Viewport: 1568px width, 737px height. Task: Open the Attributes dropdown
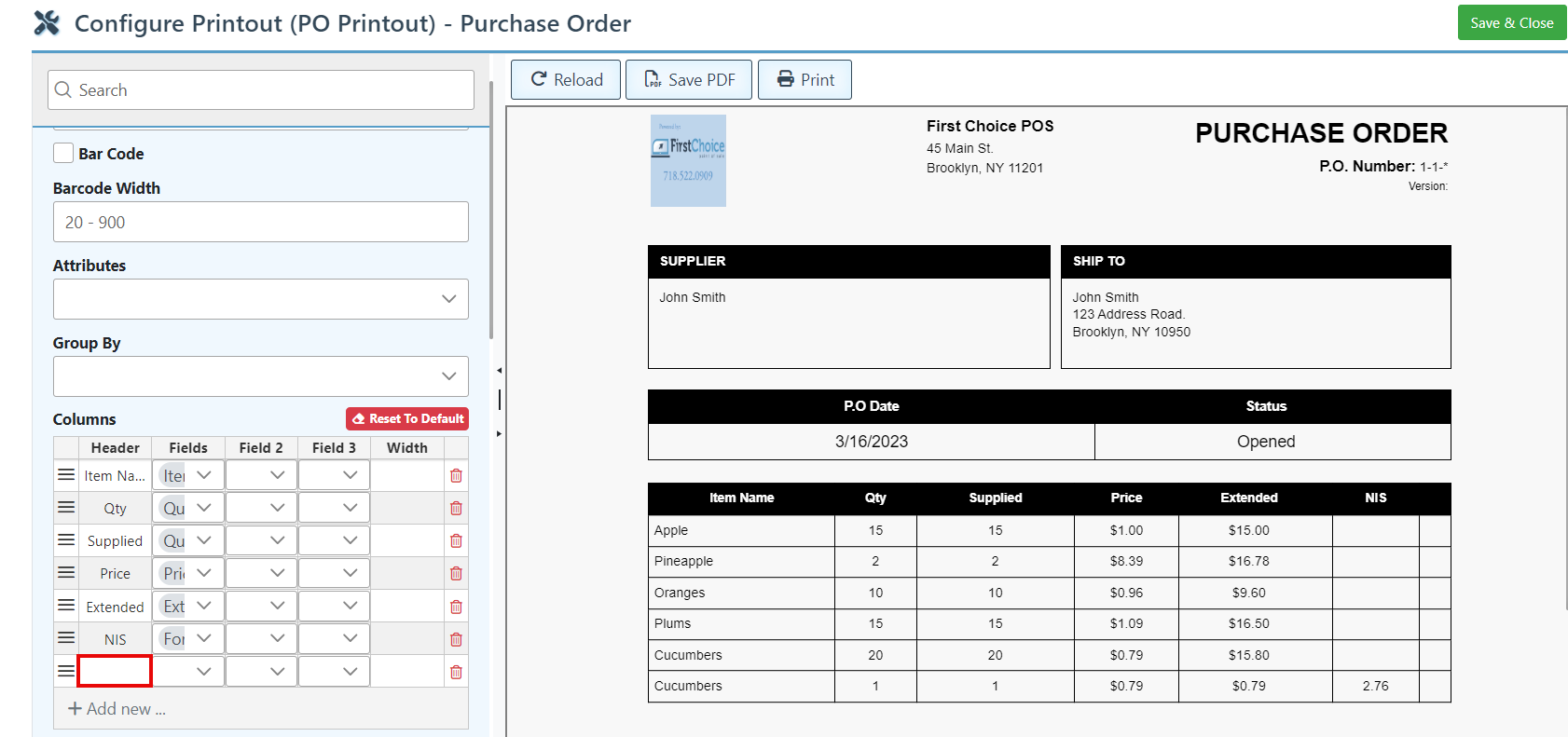click(261, 299)
